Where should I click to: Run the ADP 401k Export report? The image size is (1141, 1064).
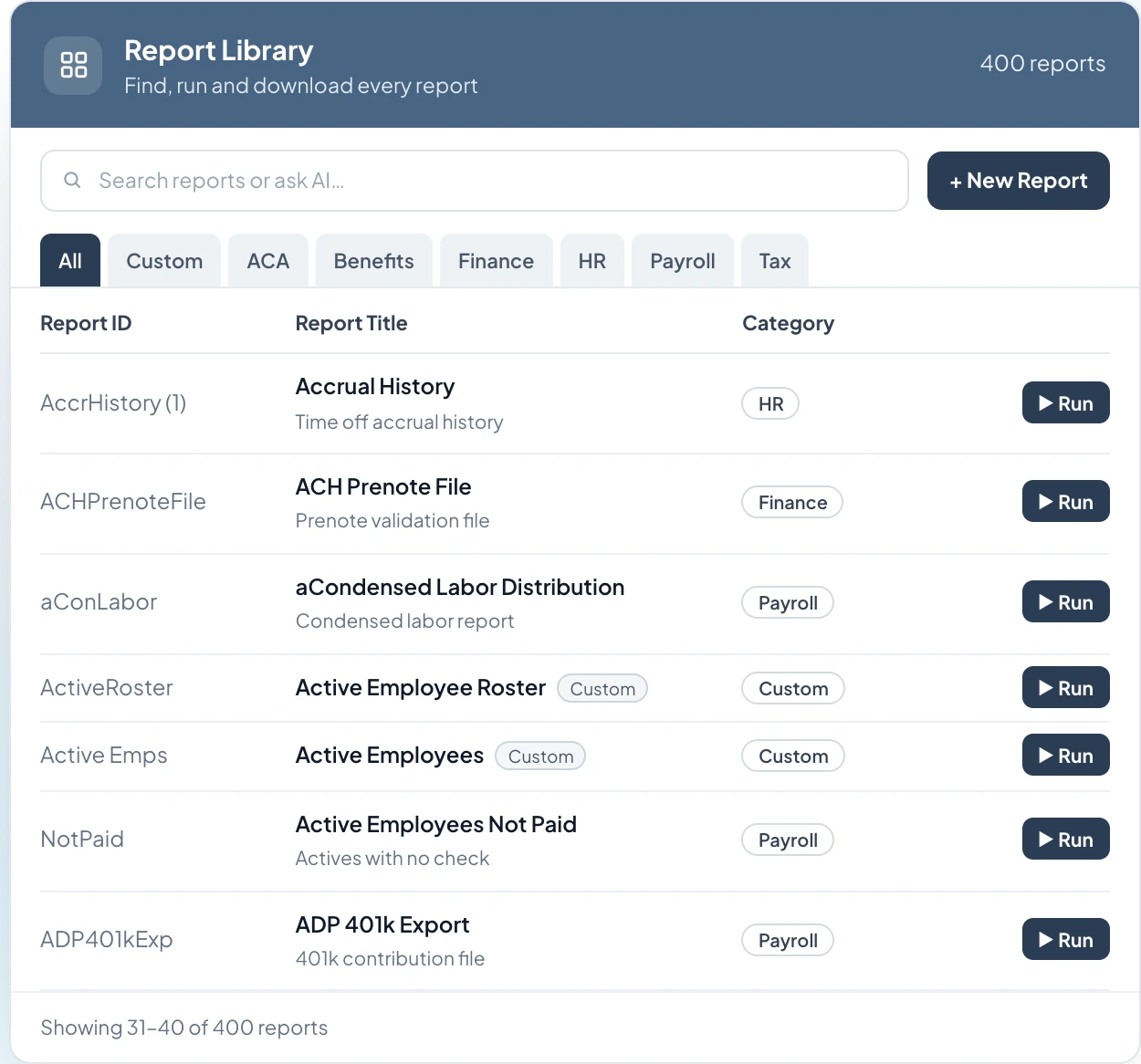(1066, 939)
